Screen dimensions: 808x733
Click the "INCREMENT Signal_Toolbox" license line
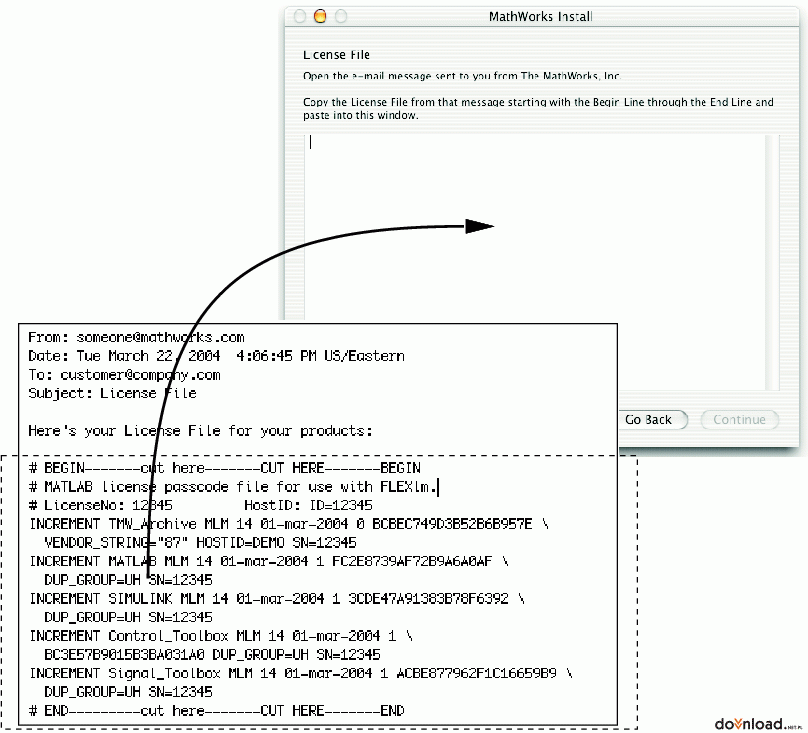tap(301, 673)
